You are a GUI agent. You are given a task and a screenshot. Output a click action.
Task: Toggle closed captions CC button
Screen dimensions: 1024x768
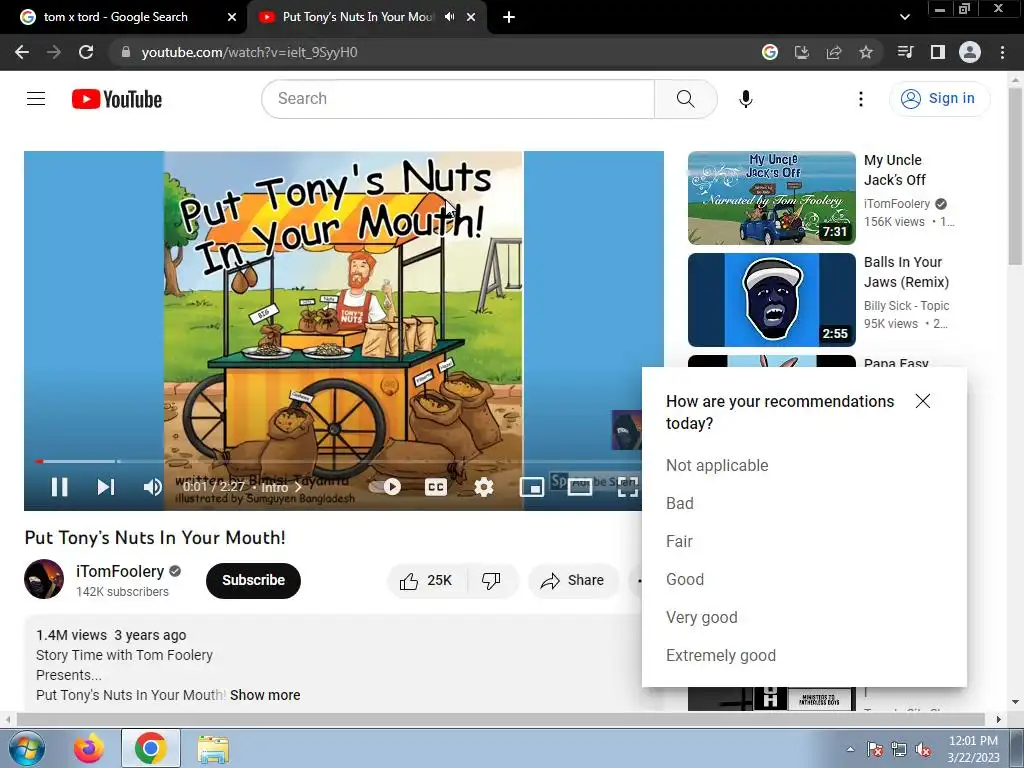pos(436,487)
